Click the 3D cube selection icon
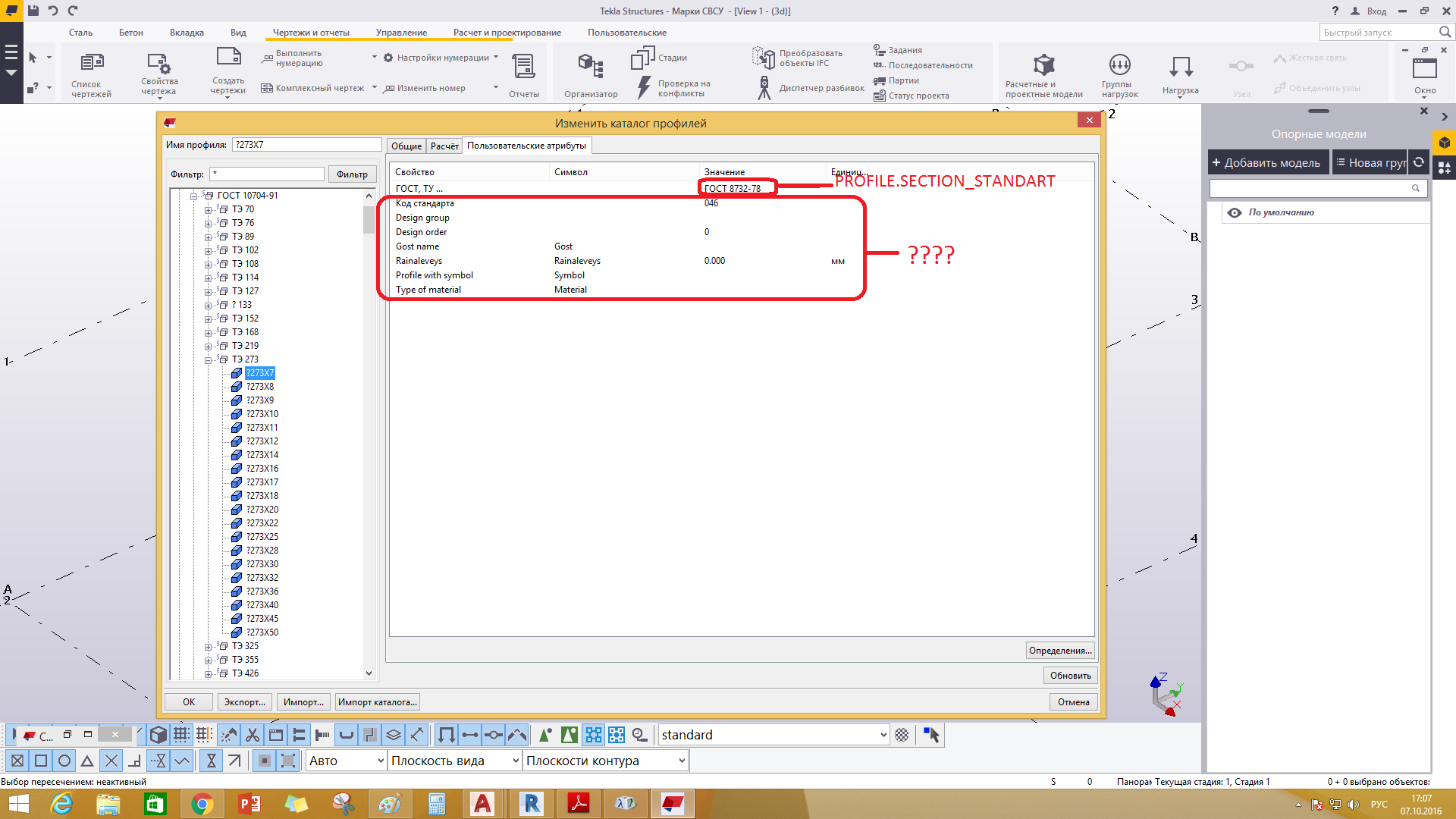Viewport: 1456px width, 819px height. click(x=158, y=735)
